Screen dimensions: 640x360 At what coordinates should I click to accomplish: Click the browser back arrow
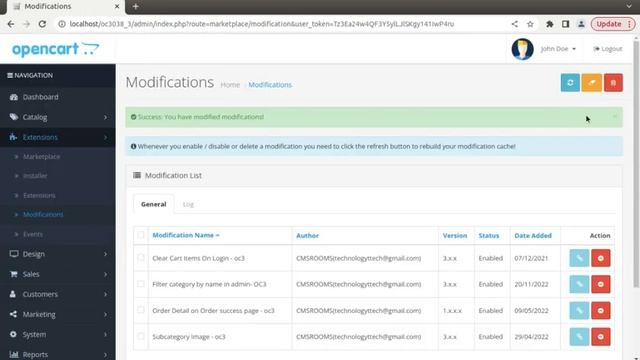[11, 24]
